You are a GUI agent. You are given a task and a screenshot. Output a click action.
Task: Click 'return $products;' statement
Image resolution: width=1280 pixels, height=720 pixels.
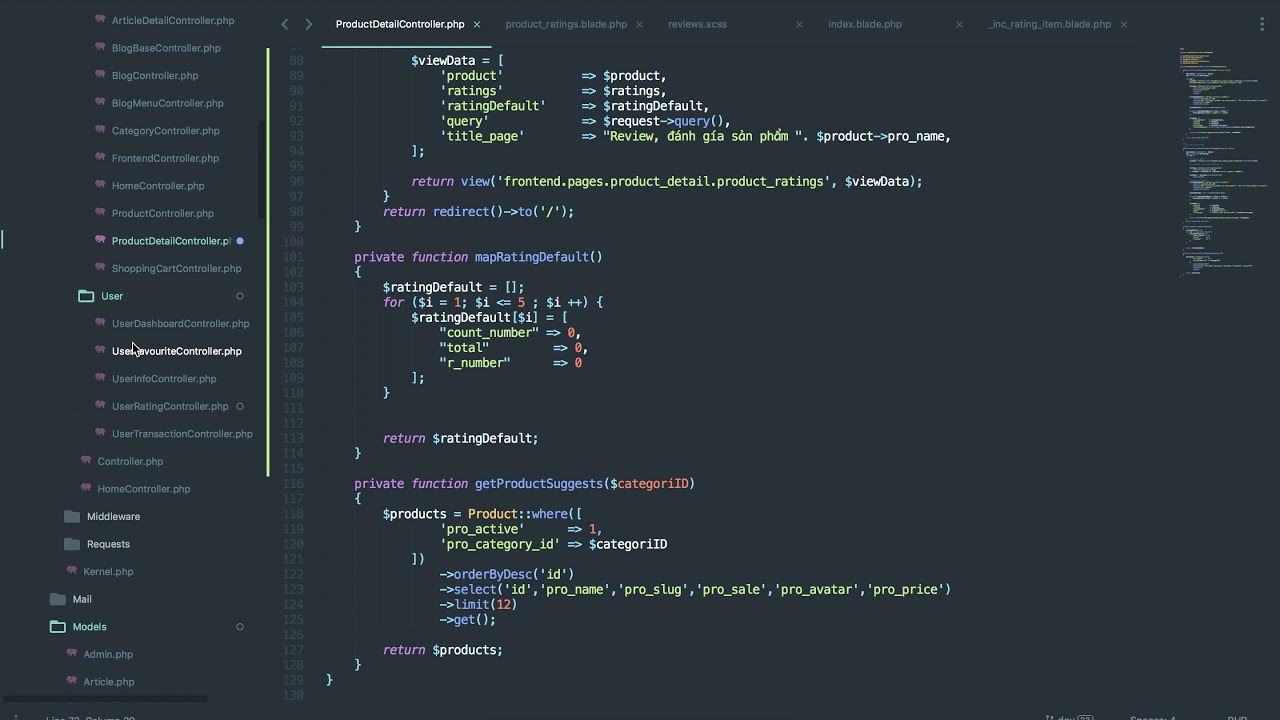pos(443,650)
